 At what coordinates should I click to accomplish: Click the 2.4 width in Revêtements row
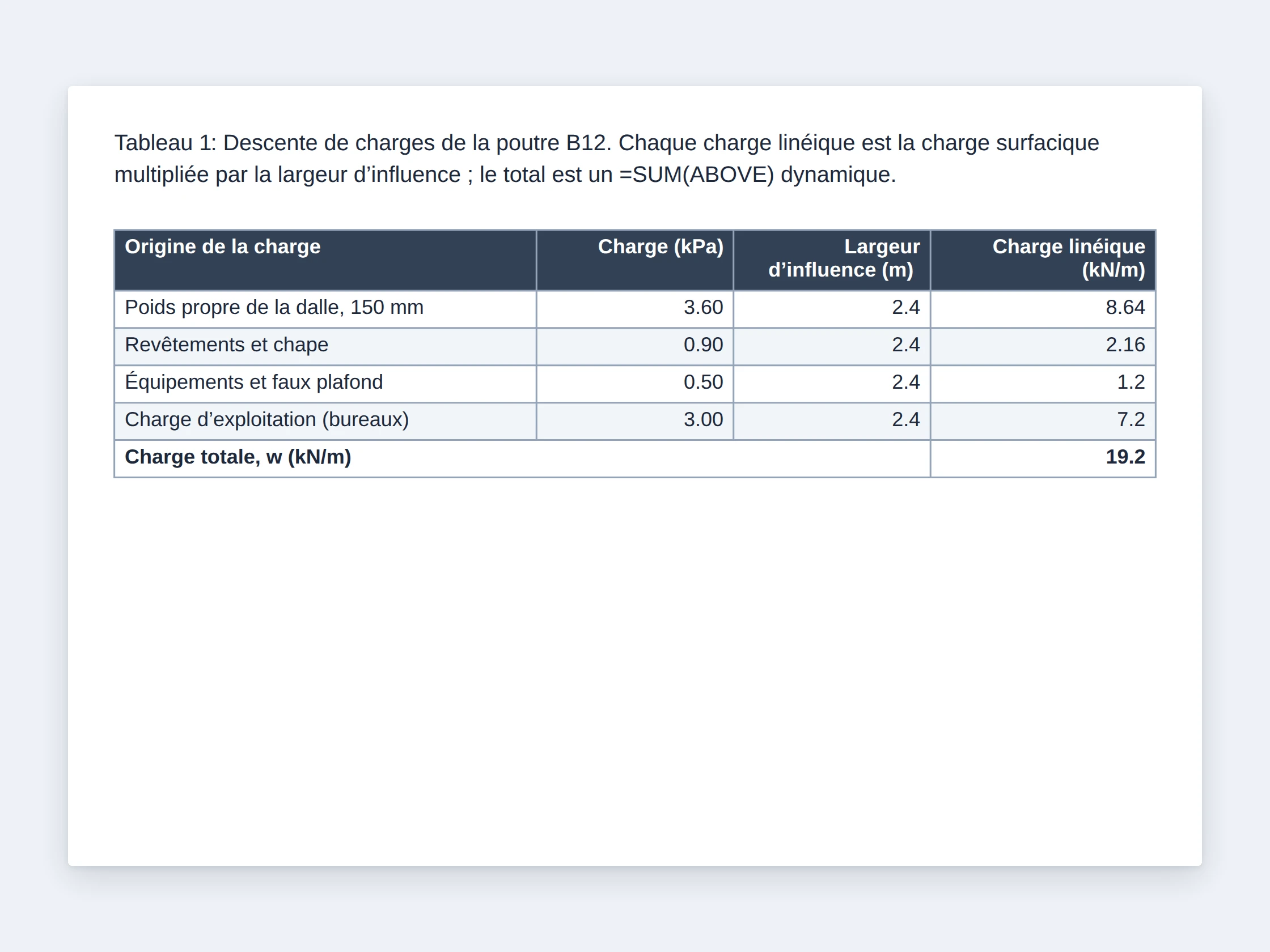pos(832,346)
